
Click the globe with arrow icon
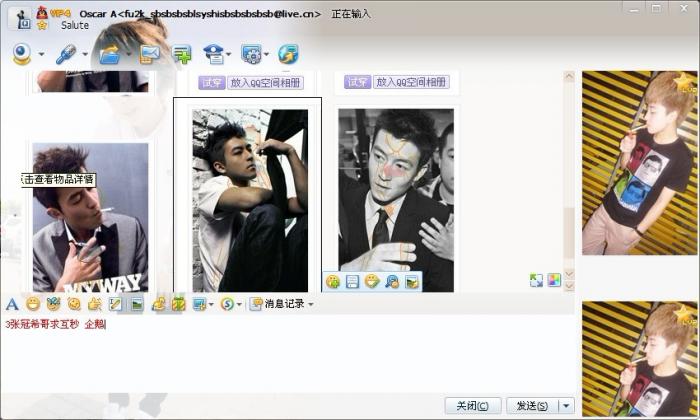point(288,54)
